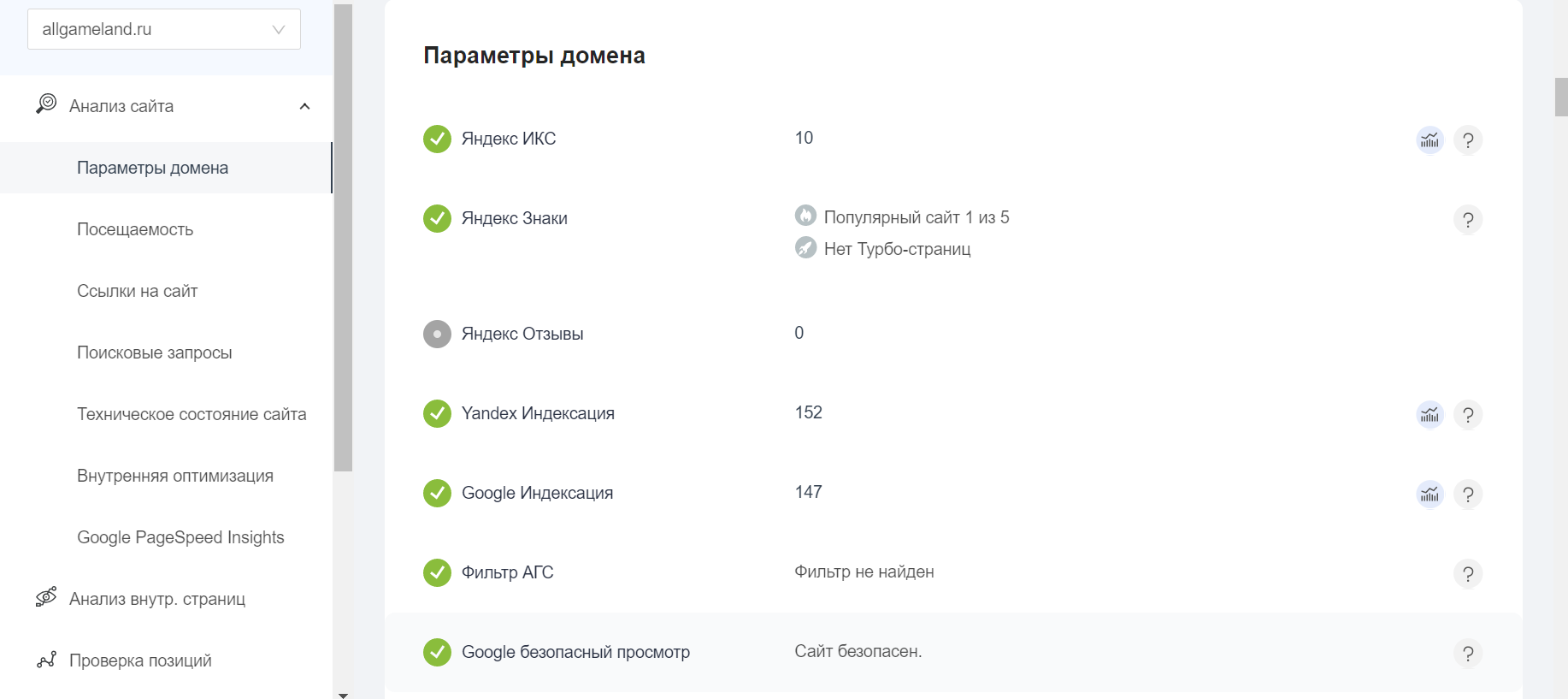This screenshot has width=1568, height=699.
Task: Click the question mark for Yandex Индексация
Action: [x=1468, y=414]
